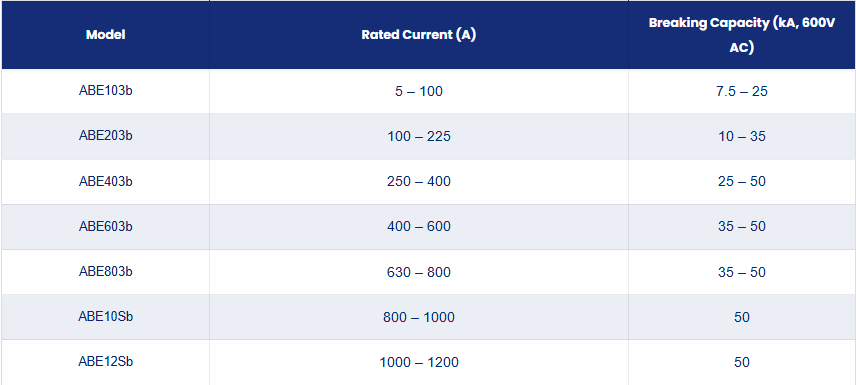The width and height of the screenshot is (856, 385).
Task: Select the ABE12Sb model cell
Action: point(105,362)
